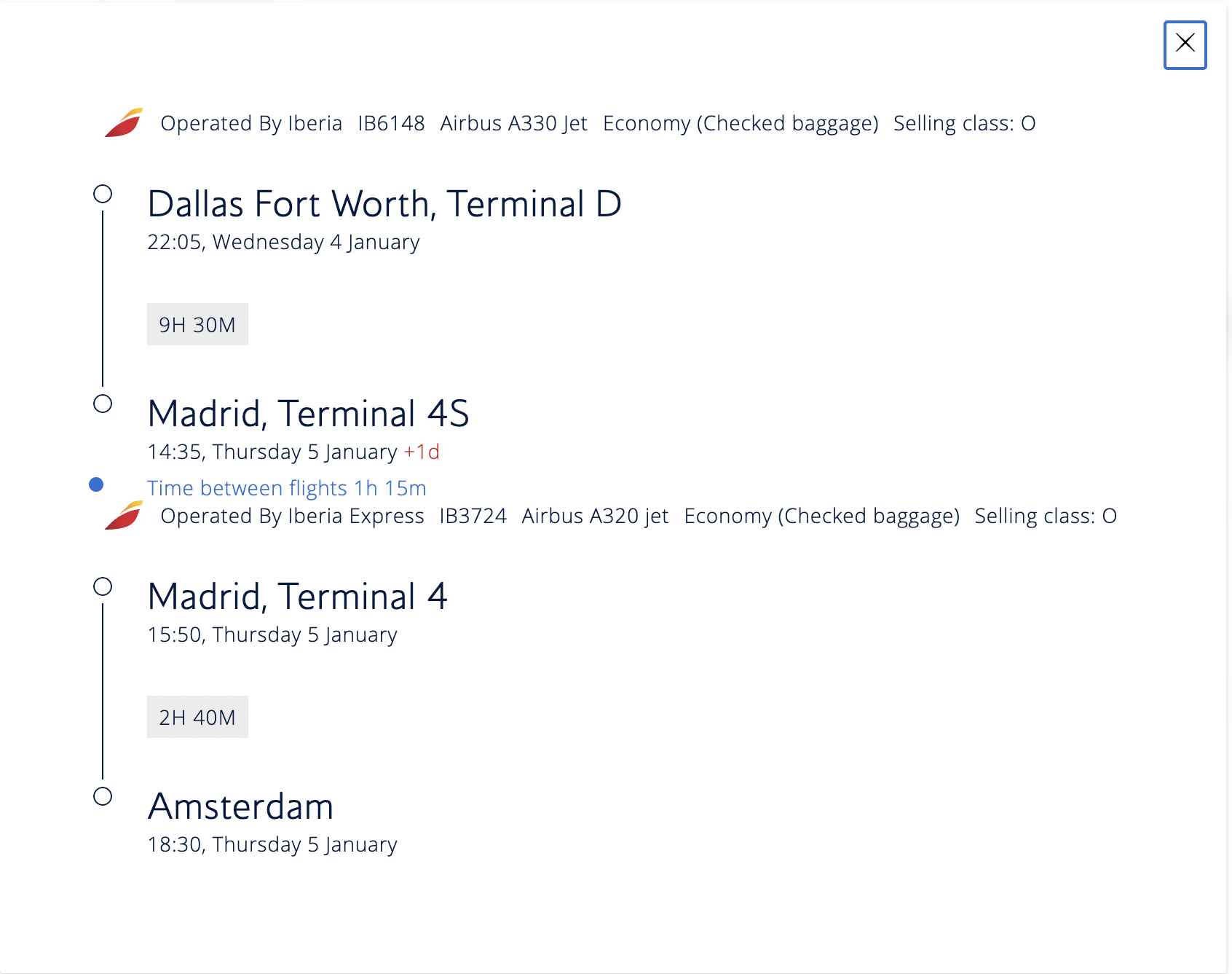The height and width of the screenshot is (974, 1232).
Task: Click Operated By Iberia Express text
Action: click(x=292, y=516)
